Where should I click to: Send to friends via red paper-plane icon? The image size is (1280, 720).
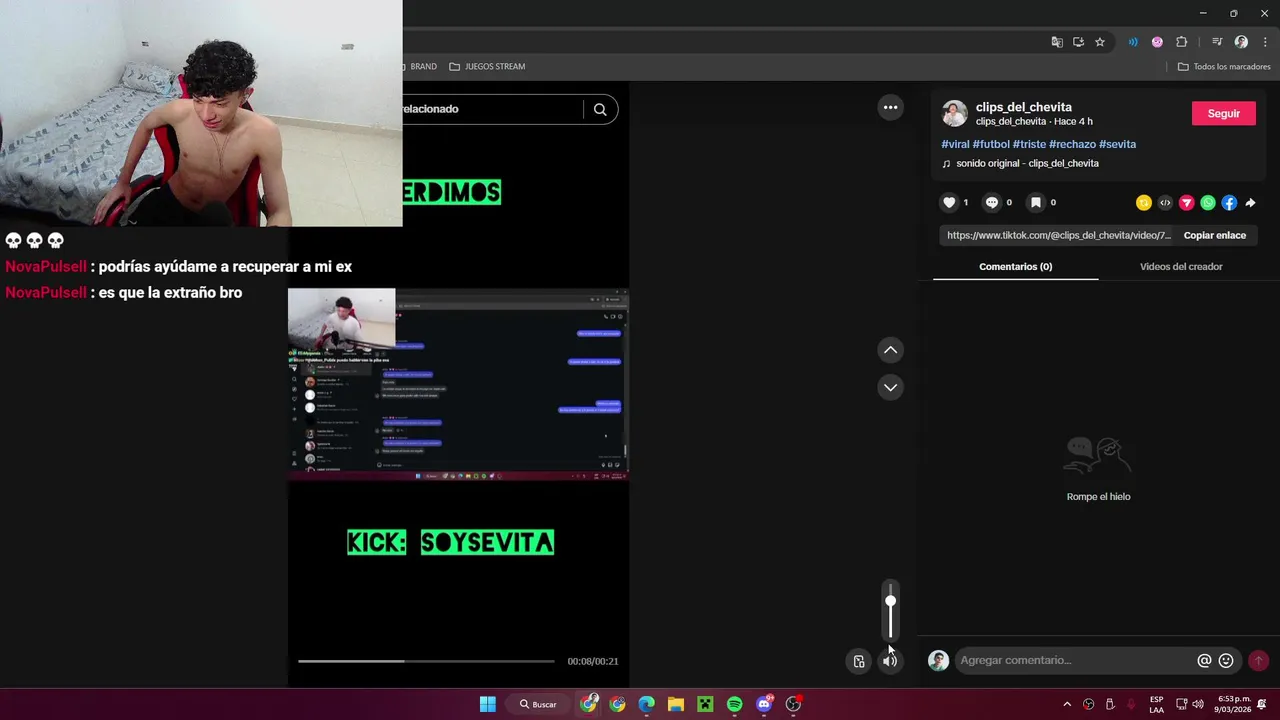(1187, 203)
